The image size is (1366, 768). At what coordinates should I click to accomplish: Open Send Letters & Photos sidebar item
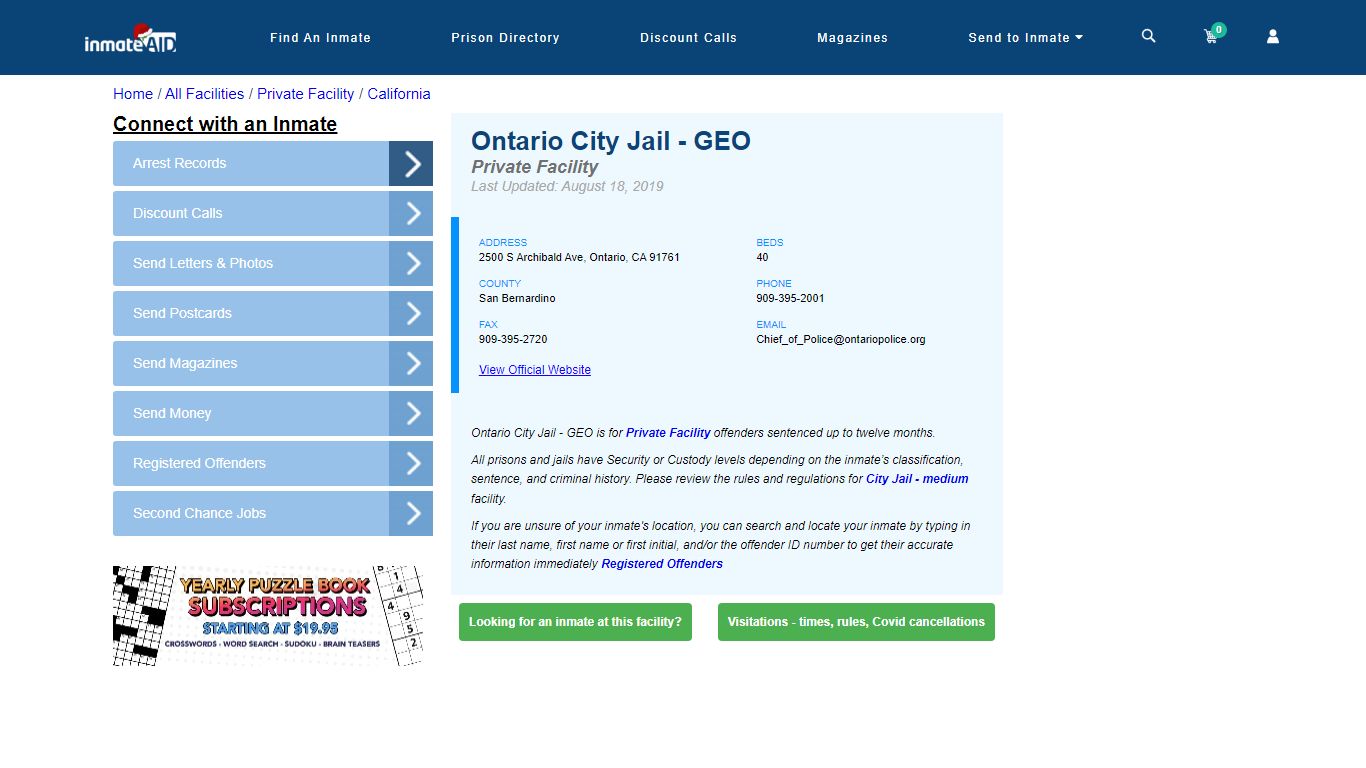pyautogui.click(x=251, y=263)
